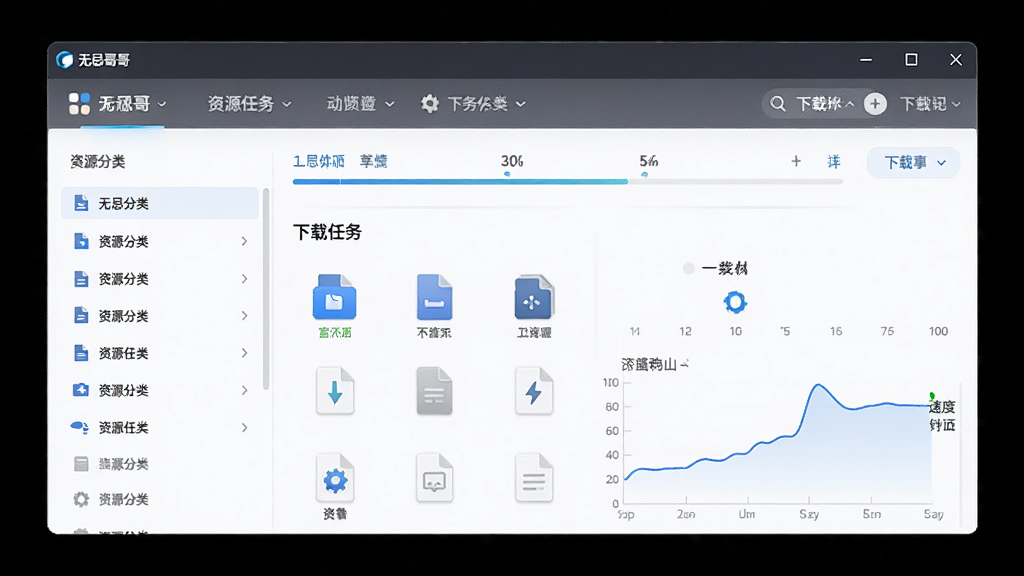This screenshot has height=576, width=1024.
Task: Click the four-square grid icon beside 无忌哥
Action: tap(79, 103)
